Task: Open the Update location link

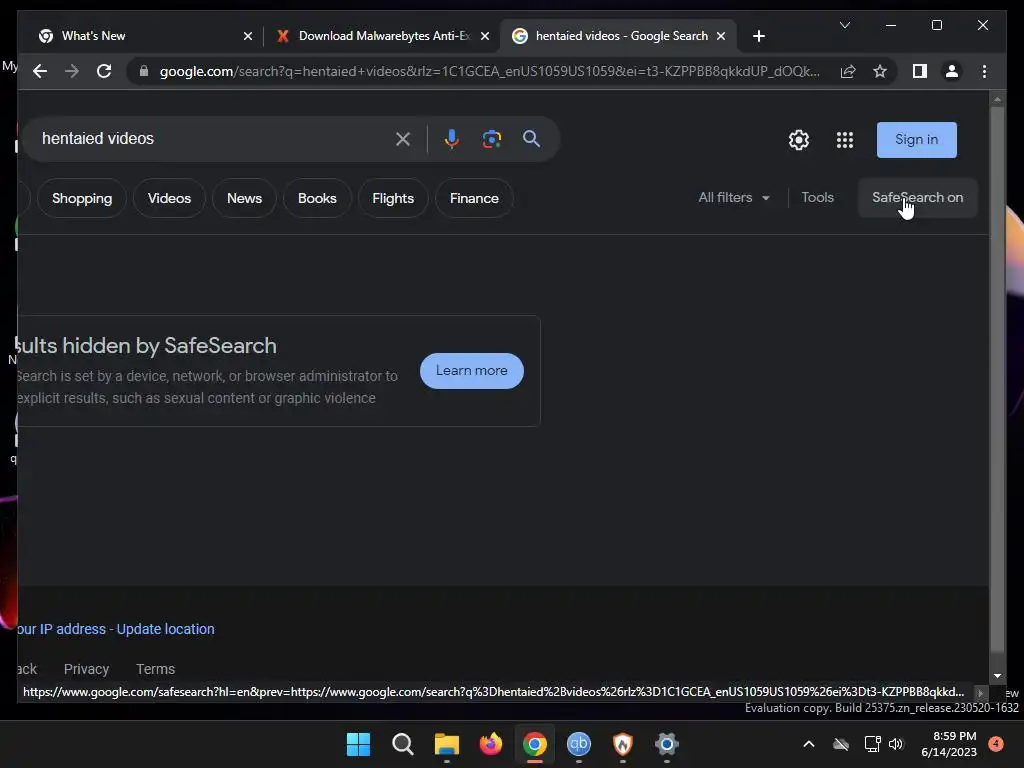Action: 165,629
